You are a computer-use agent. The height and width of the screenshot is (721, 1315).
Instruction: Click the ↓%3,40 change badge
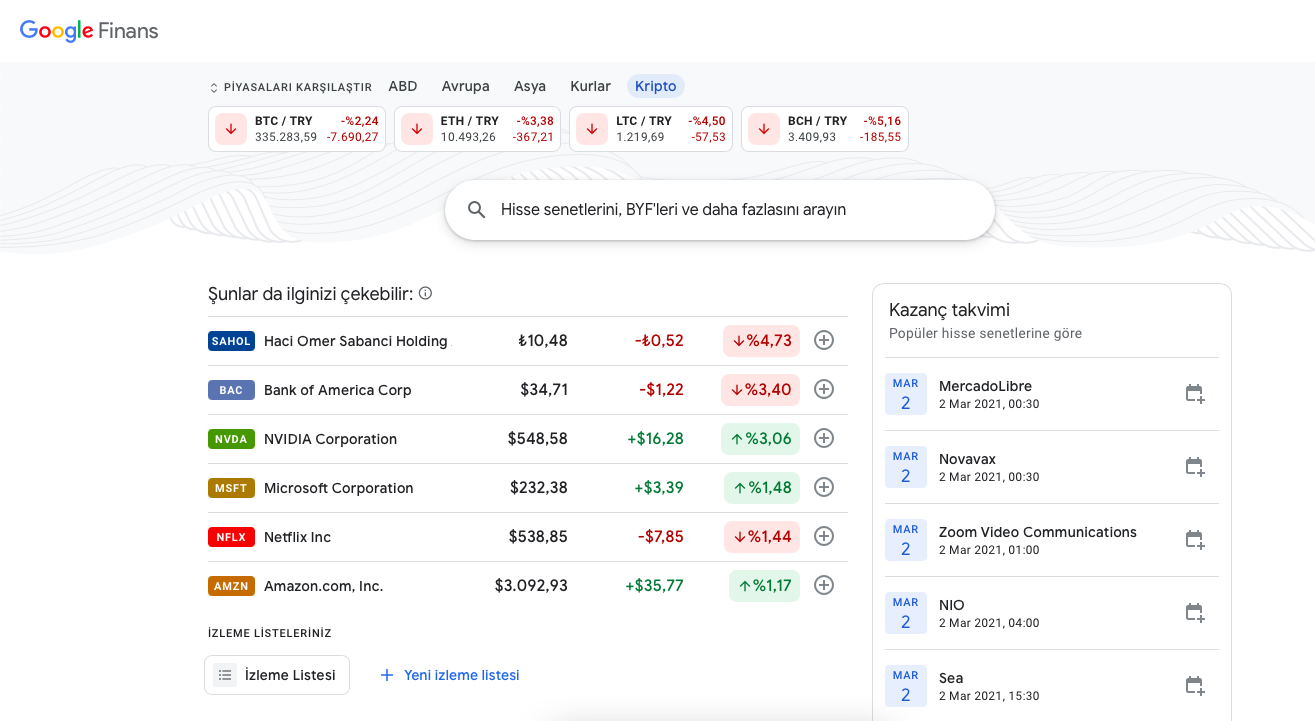tap(761, 389)
